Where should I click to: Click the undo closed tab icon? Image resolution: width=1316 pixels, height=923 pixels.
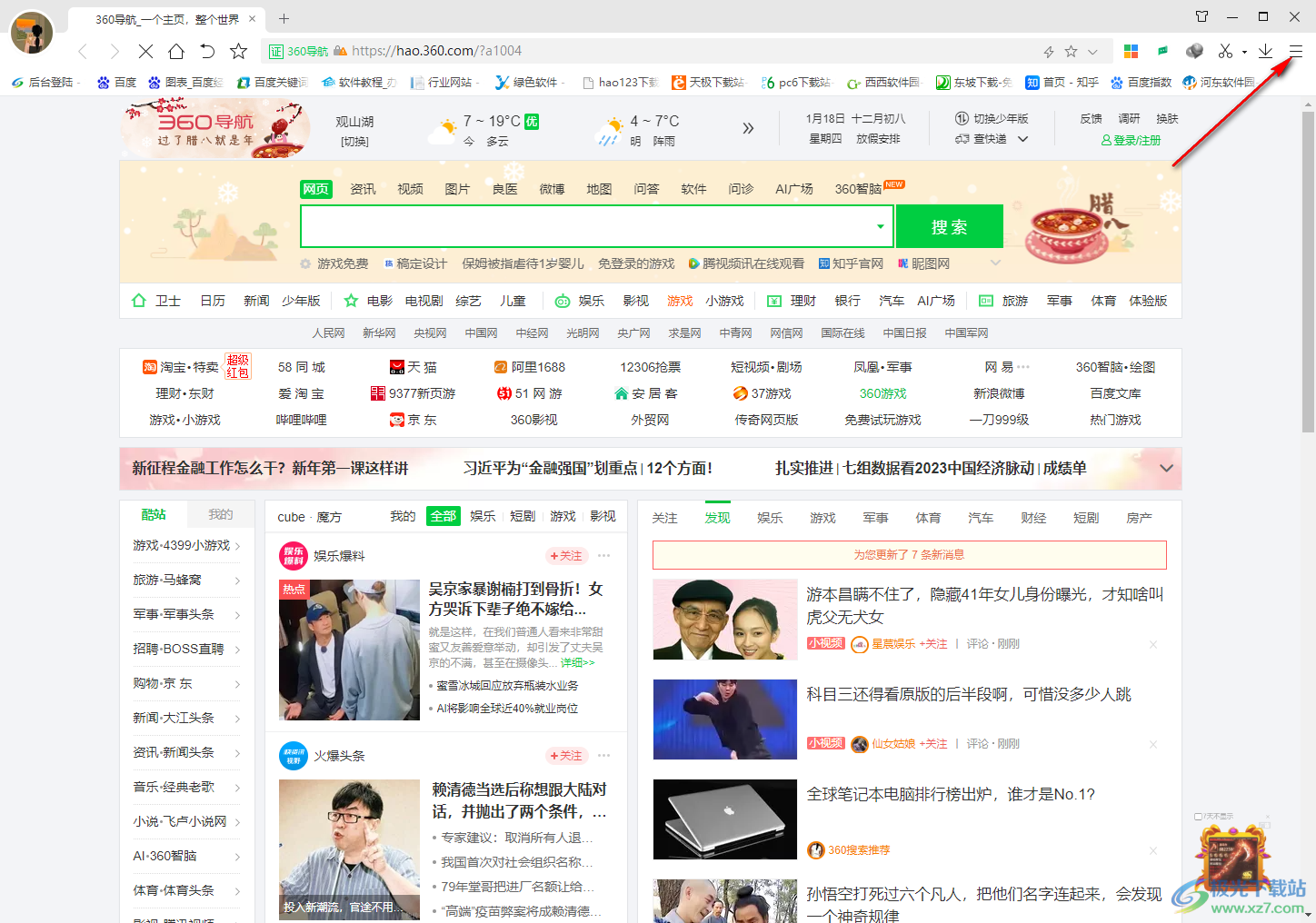(x=207, y=52)
